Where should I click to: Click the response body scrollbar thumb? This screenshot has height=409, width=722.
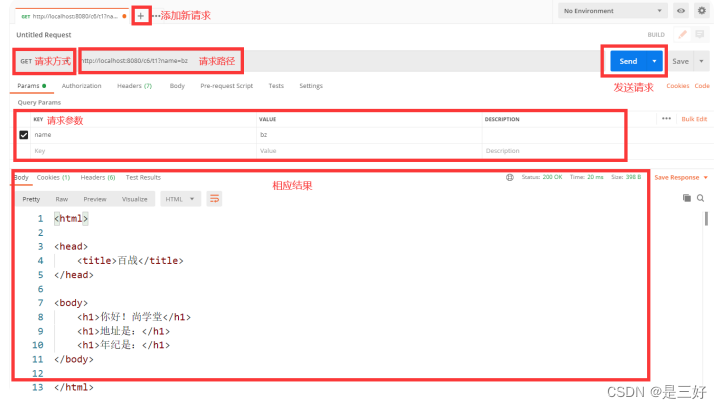click(x=706, y=219)
